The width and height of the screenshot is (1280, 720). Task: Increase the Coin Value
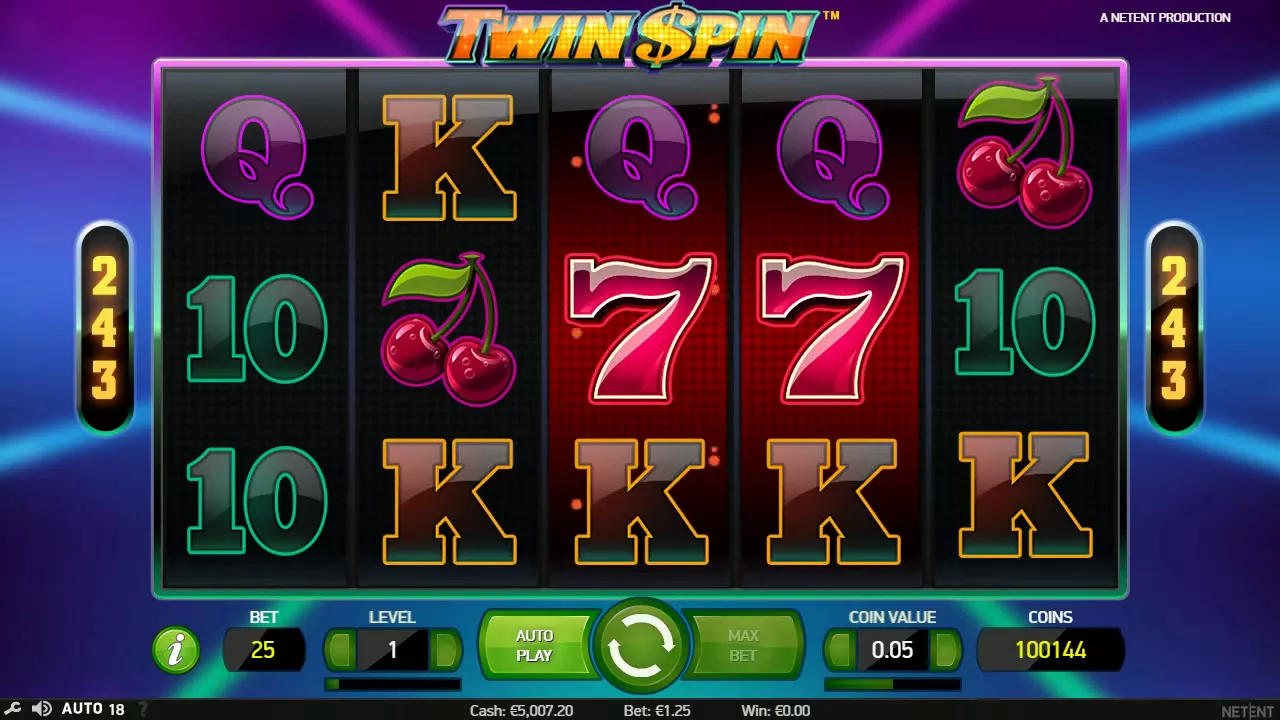pyautogui.click(x=944, y=650)
